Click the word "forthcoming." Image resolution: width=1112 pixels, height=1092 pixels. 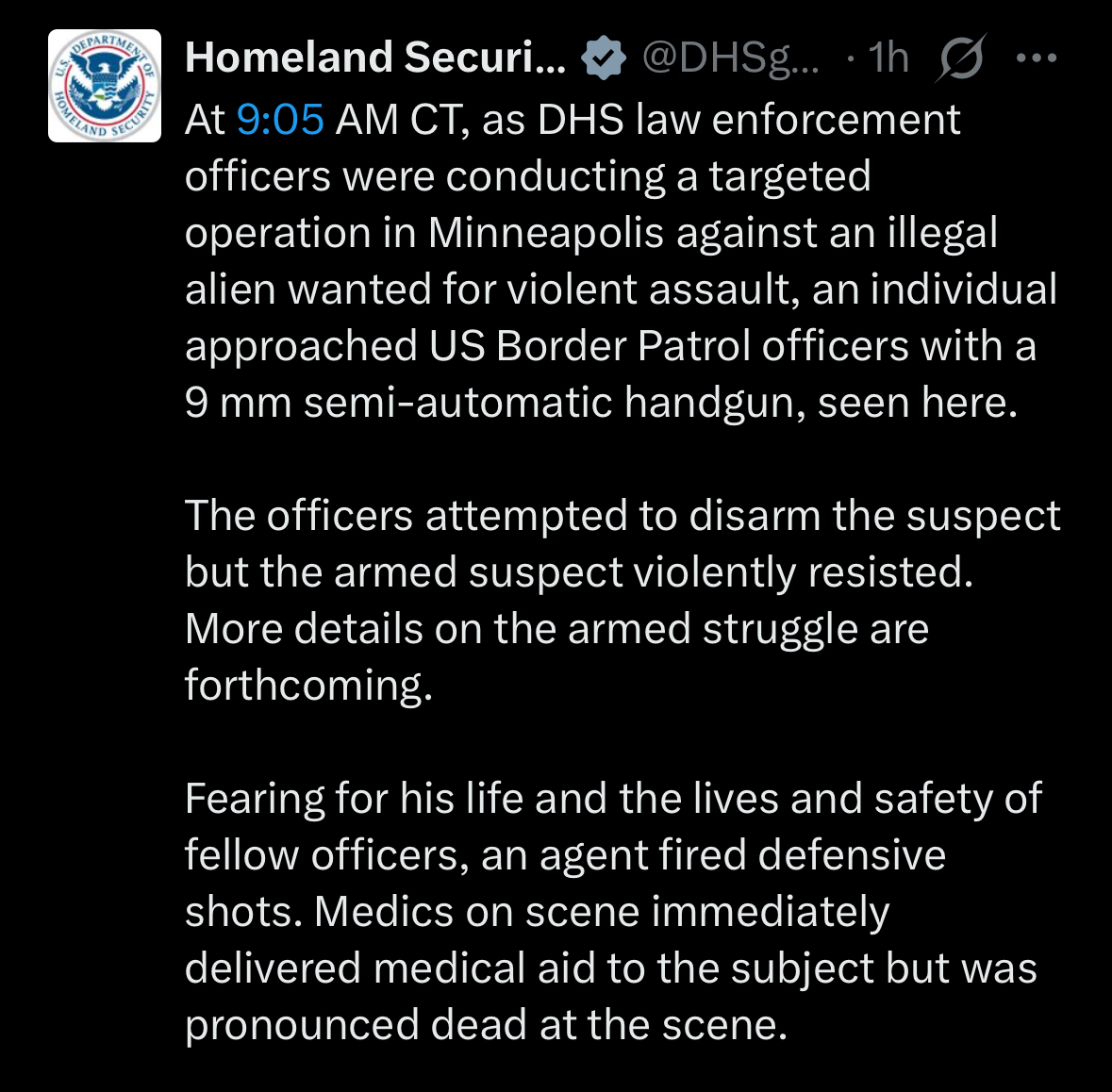[x=308, y=686]
